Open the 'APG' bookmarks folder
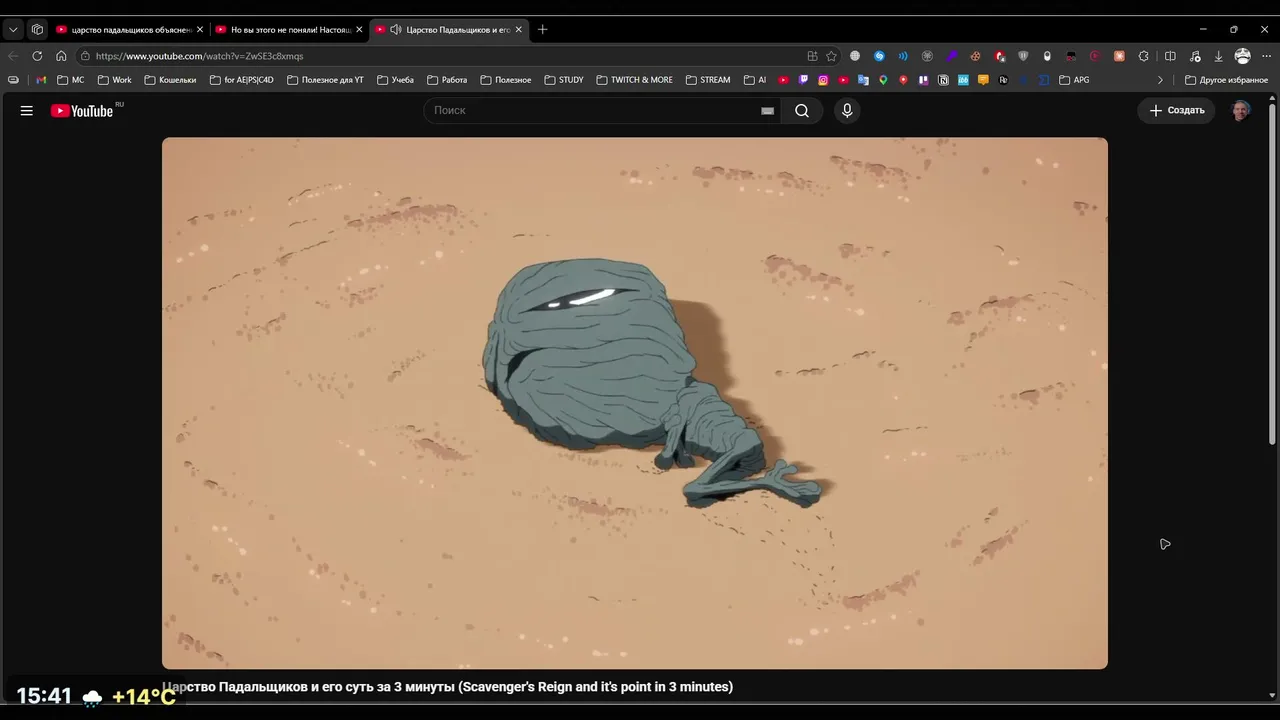 1074,80
